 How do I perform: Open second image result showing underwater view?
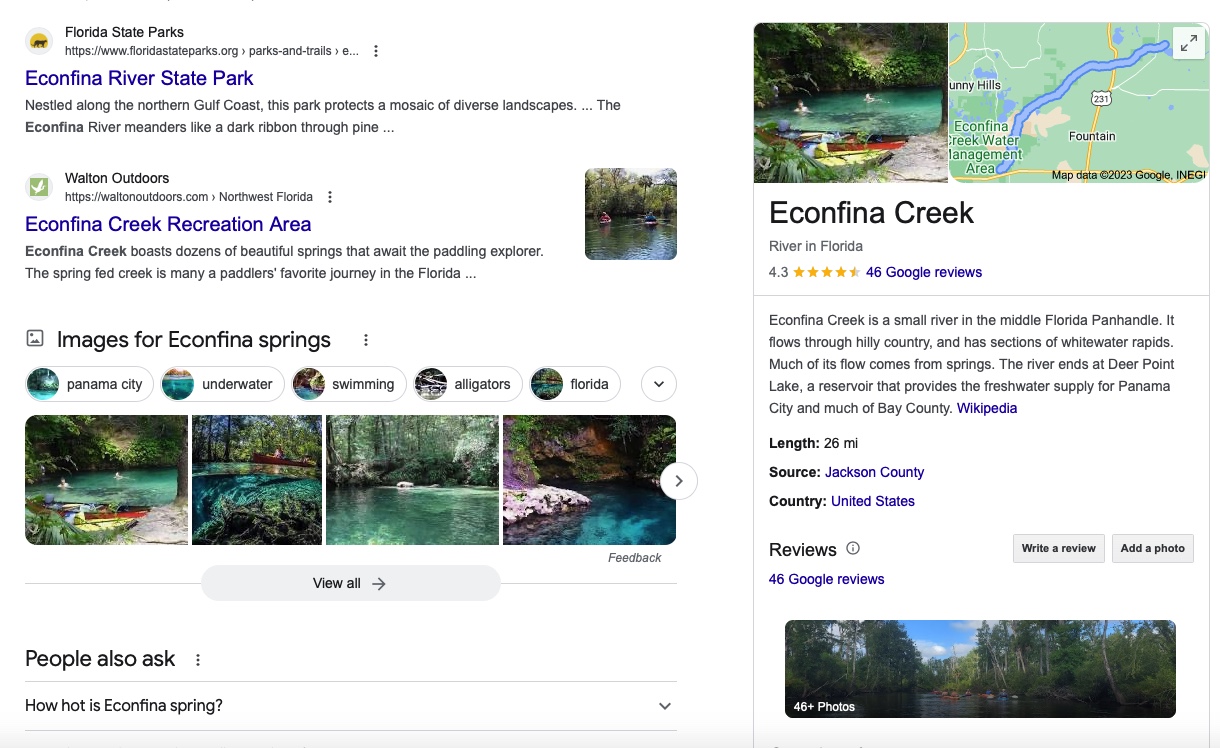tap(257, 480)
